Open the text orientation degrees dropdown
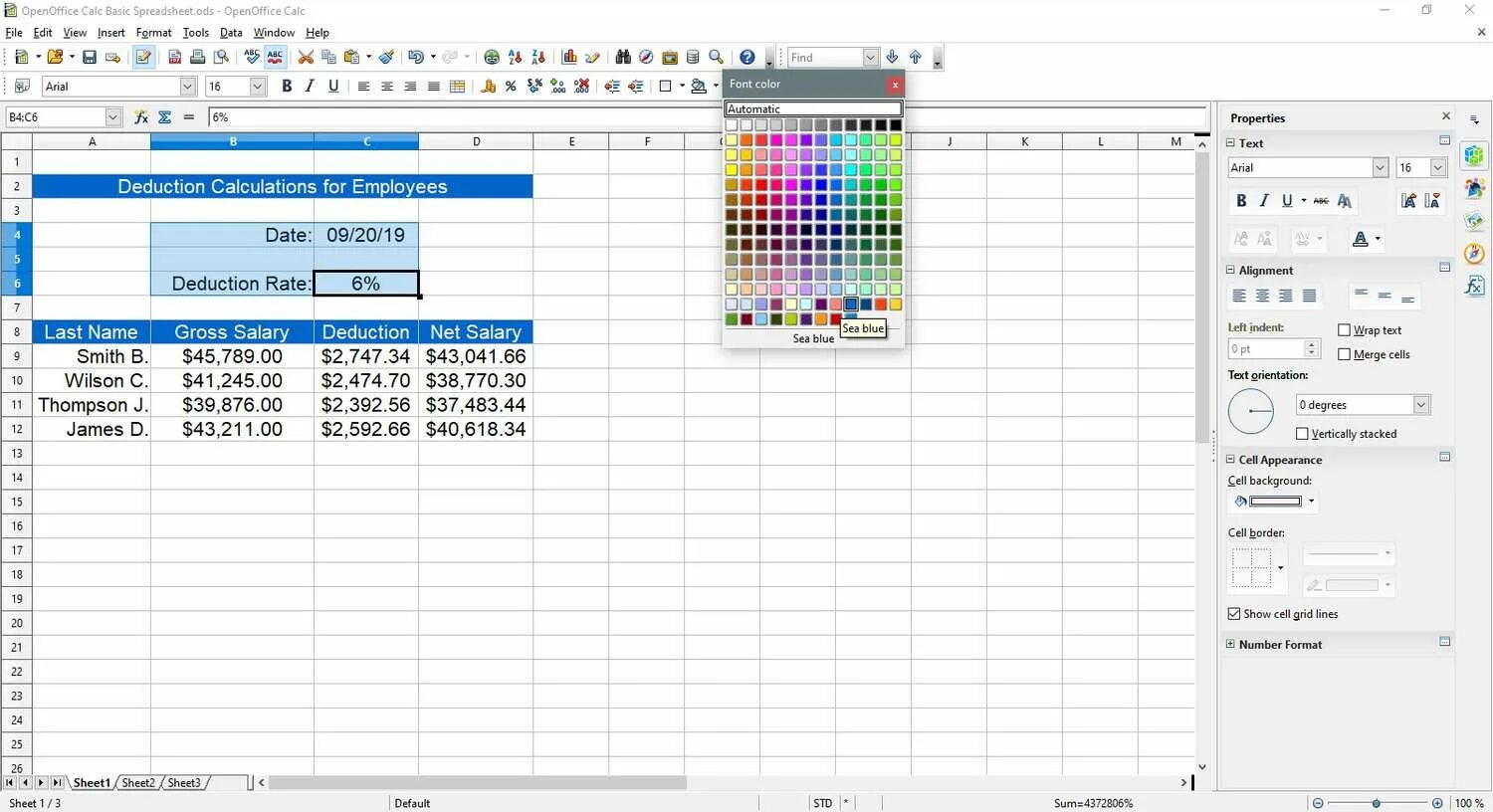1493x812 pixels. click(1421, 405)
